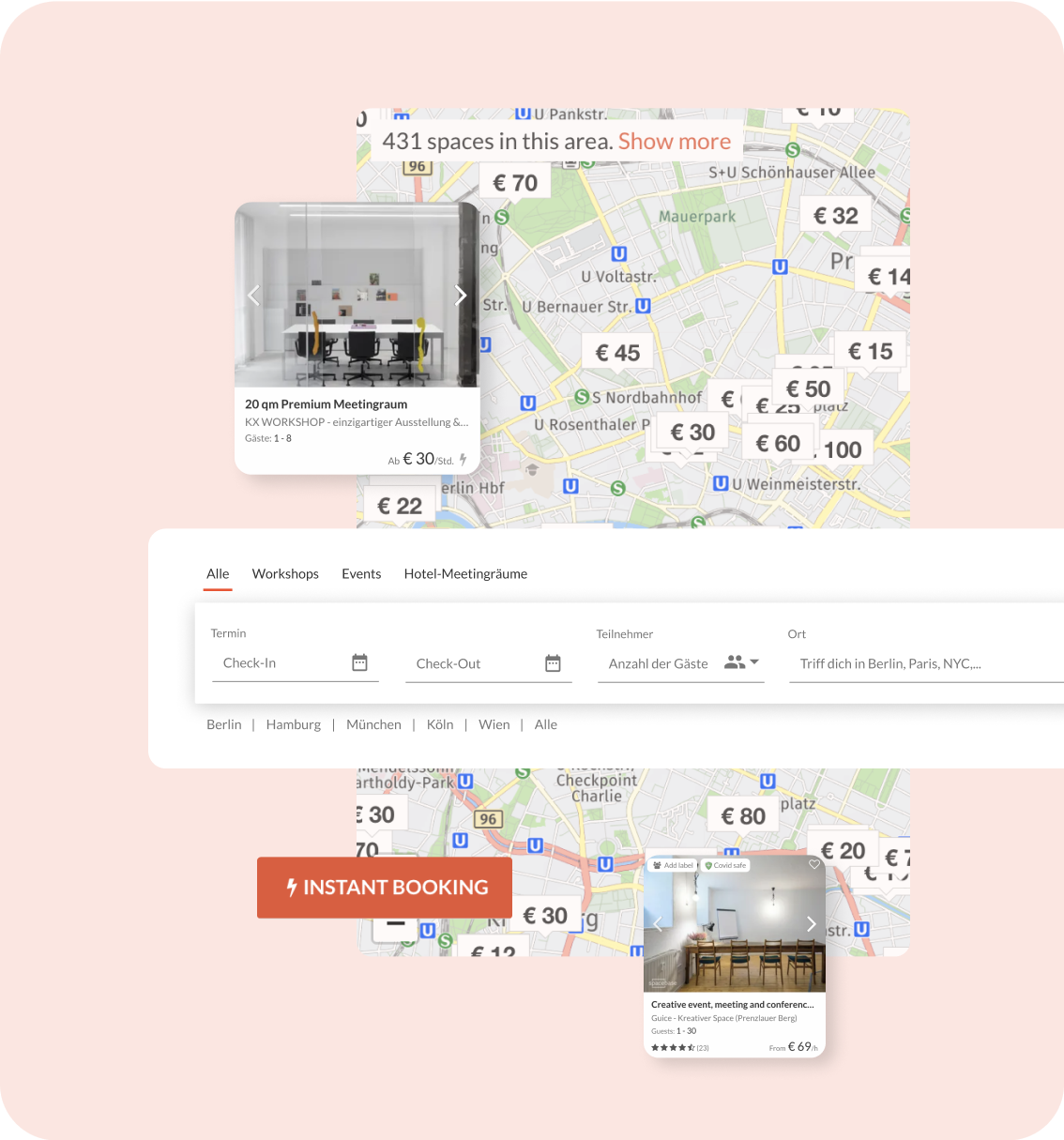The width and height of the screenshot is (1064, 1140).
Task: Open the Check-Out calendar icon
Action: point(553,663)
